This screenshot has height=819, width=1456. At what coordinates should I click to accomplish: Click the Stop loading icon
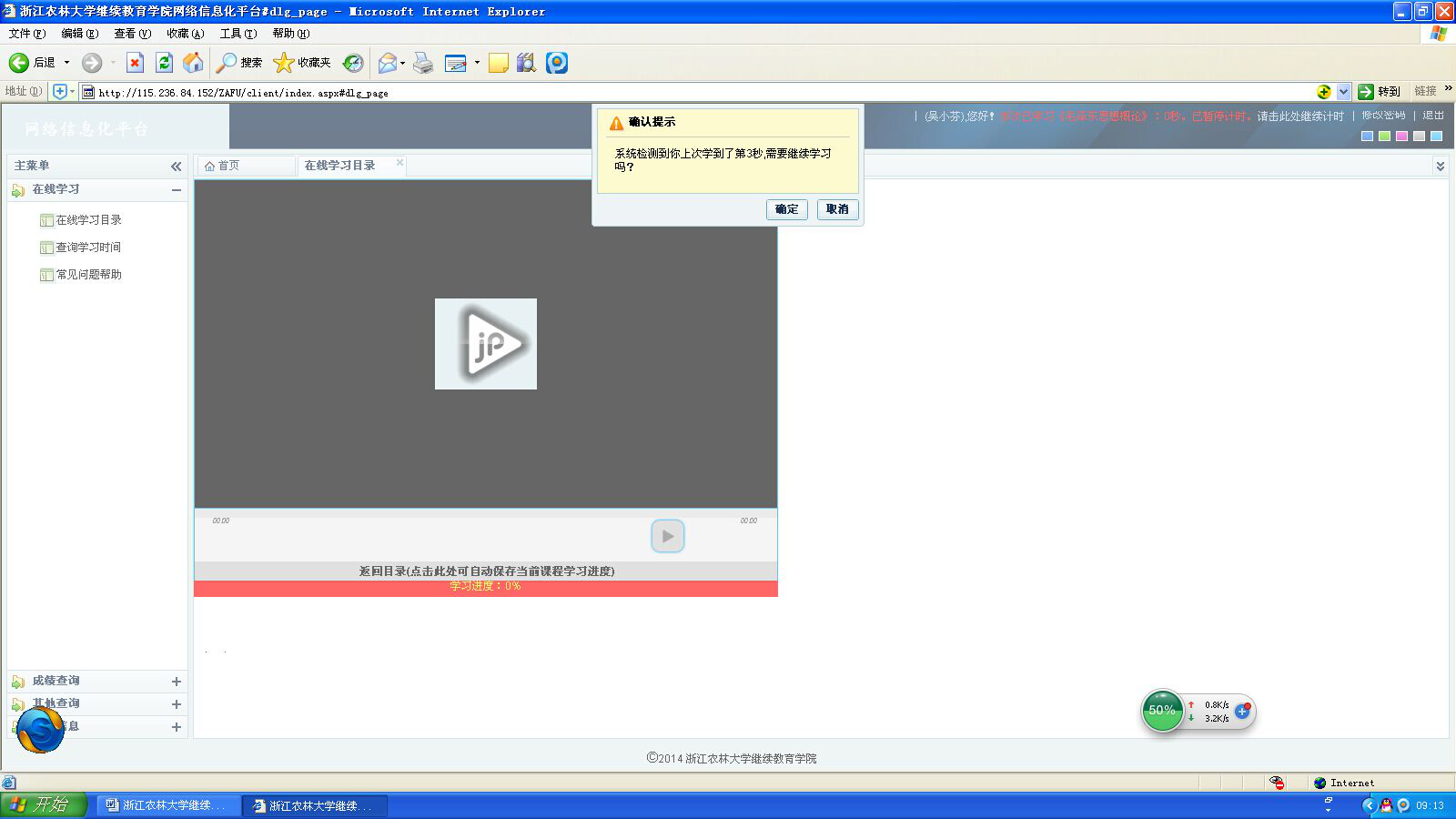(x=135, y=63)
